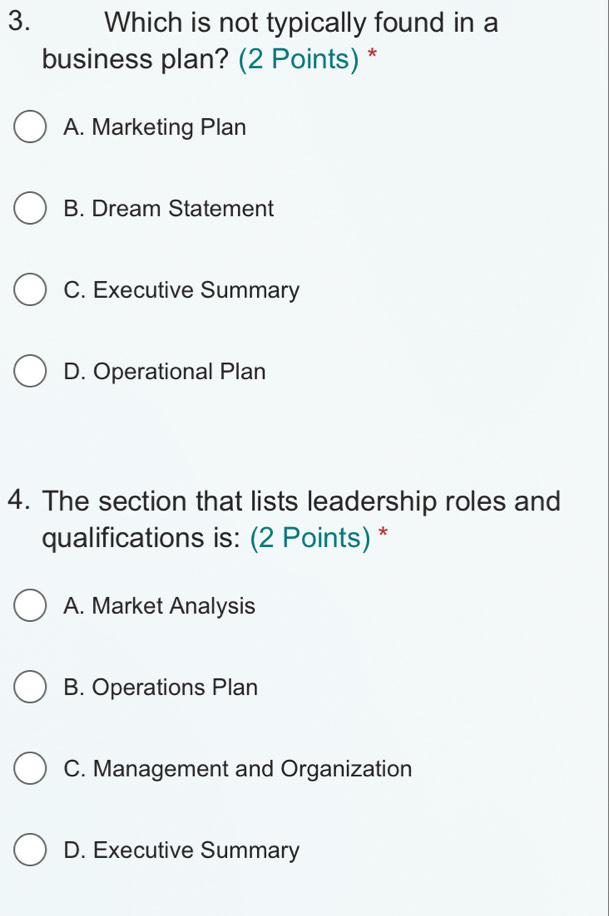This screenshot has height=916, width=609.
Task: Click 'D. Executive Summary' text under question 4
Action: click(x=181, y=850)
